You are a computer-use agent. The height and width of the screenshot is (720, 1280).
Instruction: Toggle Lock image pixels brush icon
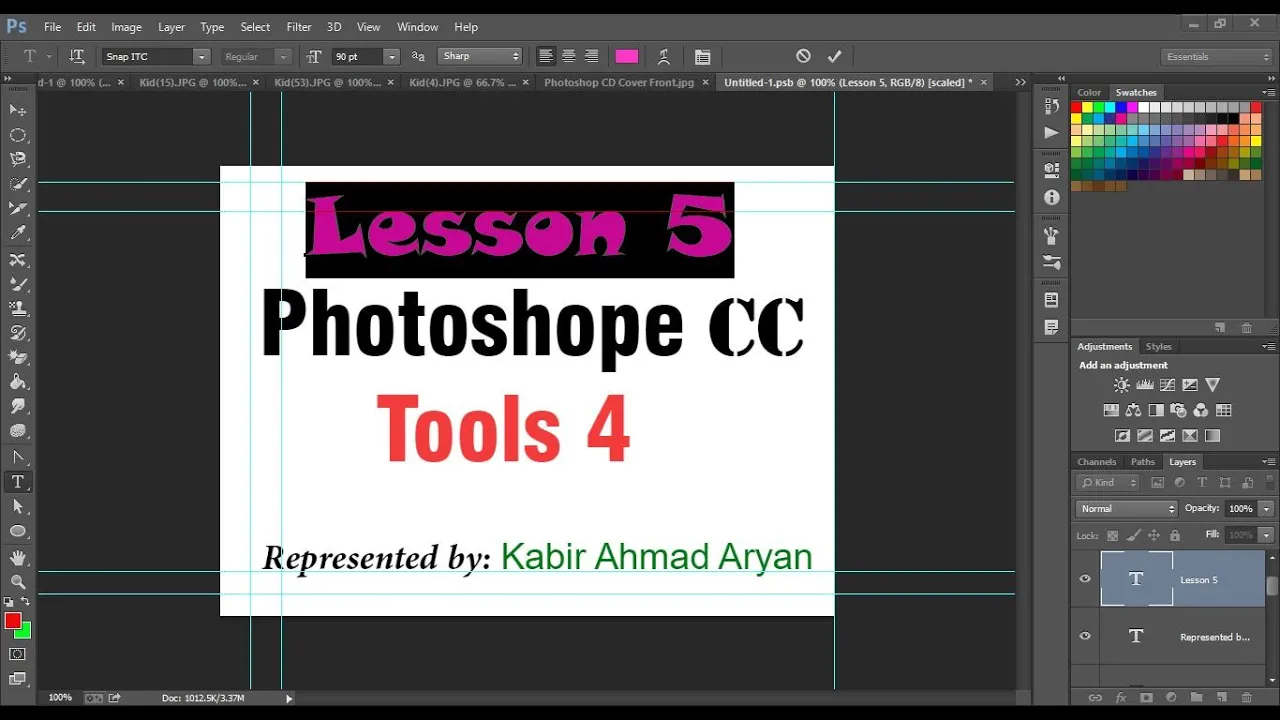pos(1133,535)
